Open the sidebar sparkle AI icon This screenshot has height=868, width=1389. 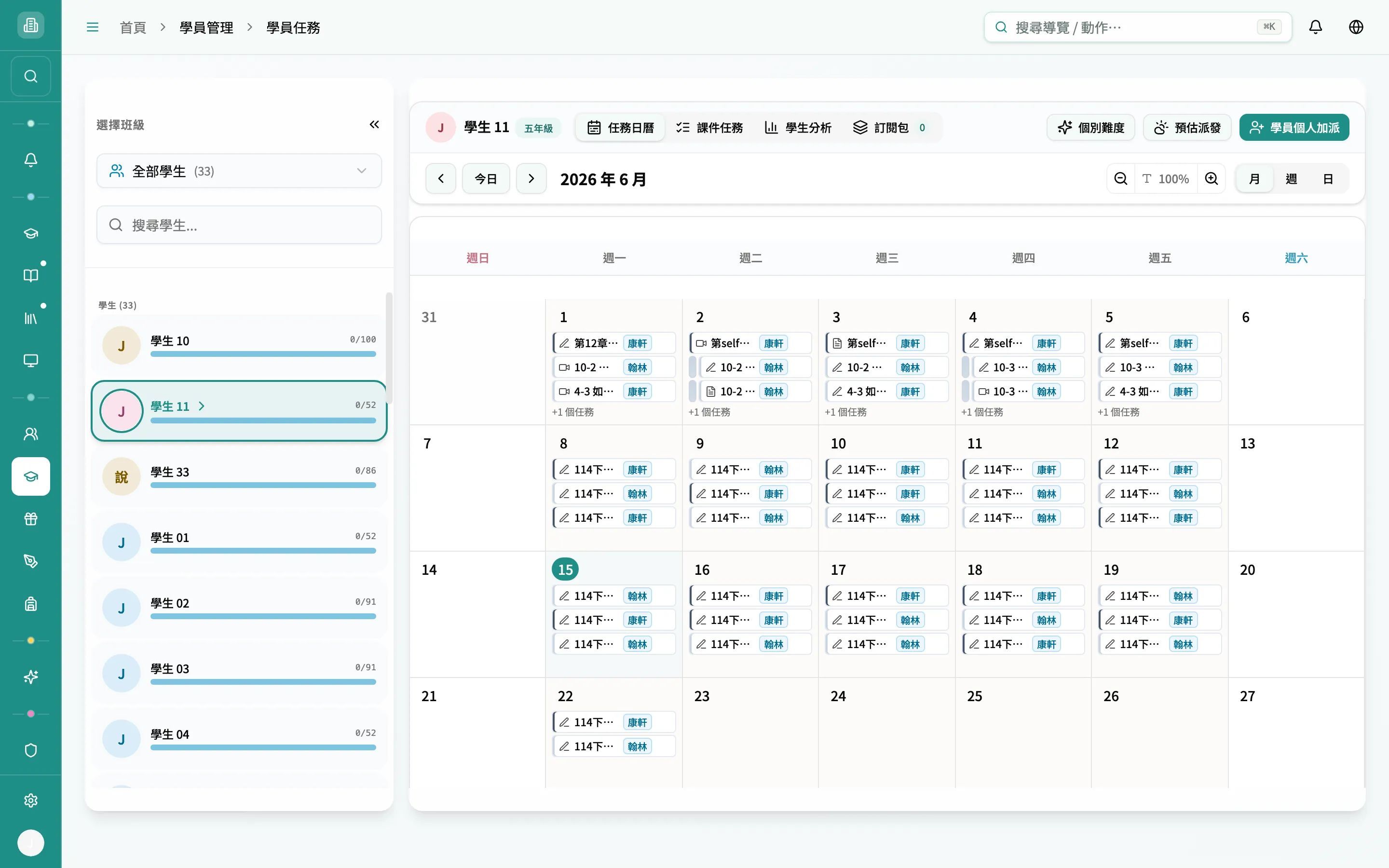click(30, 678)
